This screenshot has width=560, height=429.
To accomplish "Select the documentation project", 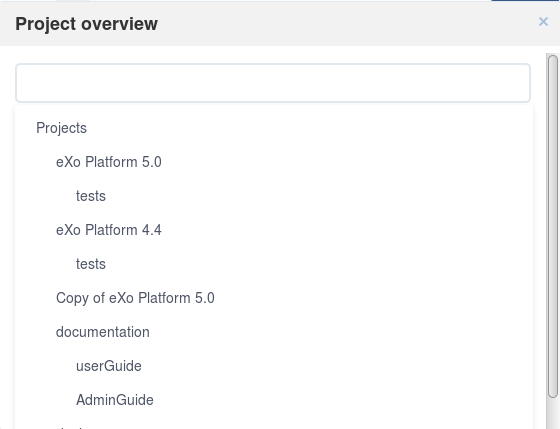I will (102, 332).
